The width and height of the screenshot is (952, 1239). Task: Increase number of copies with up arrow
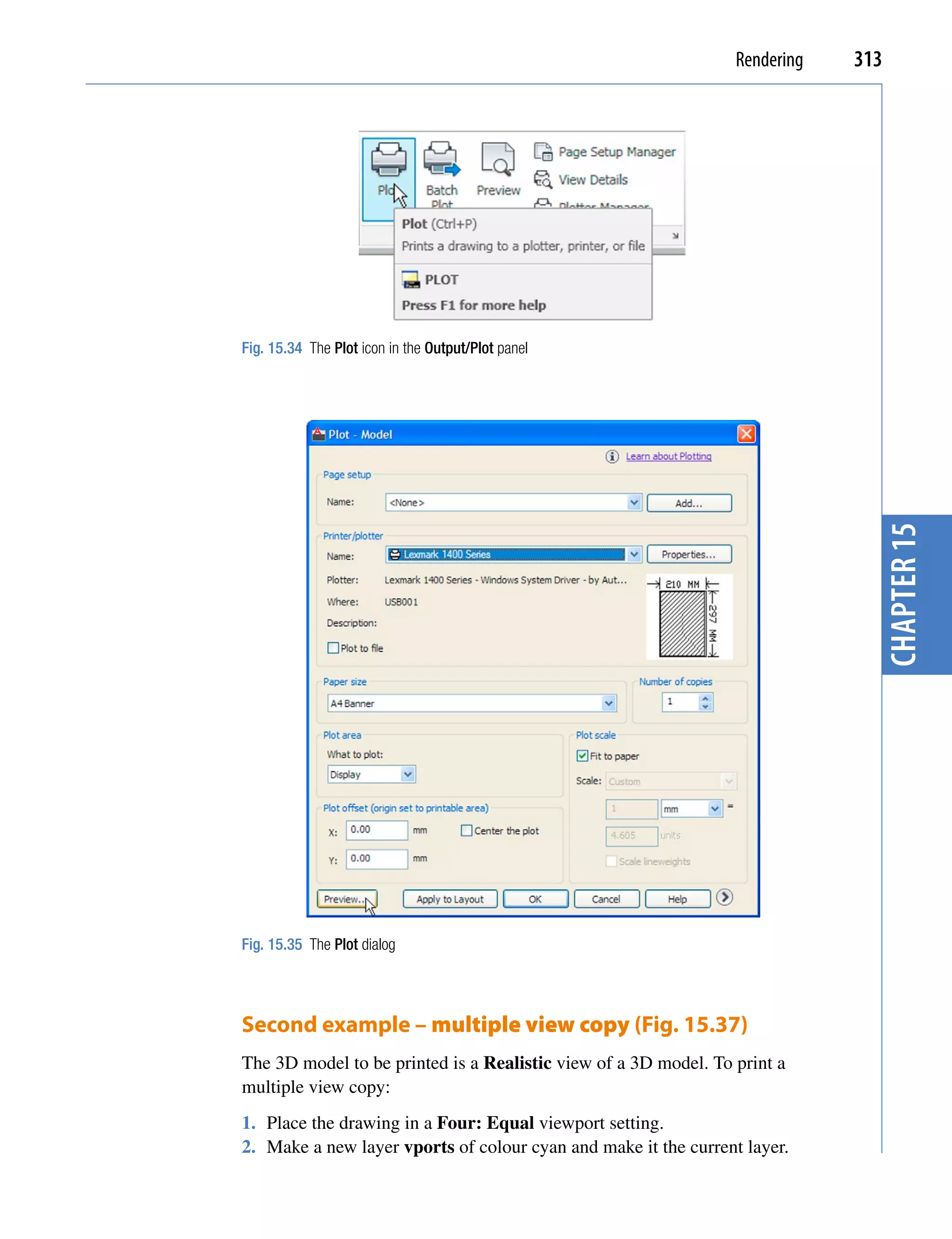[706, 698]
